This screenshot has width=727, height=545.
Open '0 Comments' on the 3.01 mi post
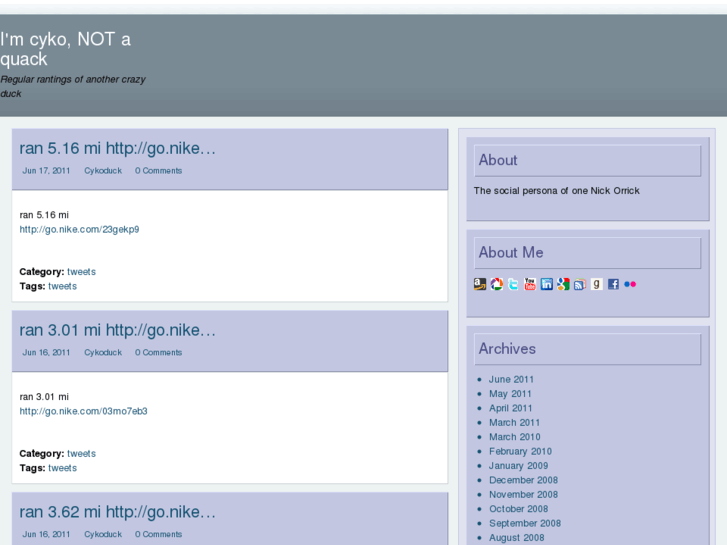coord(159,353)
